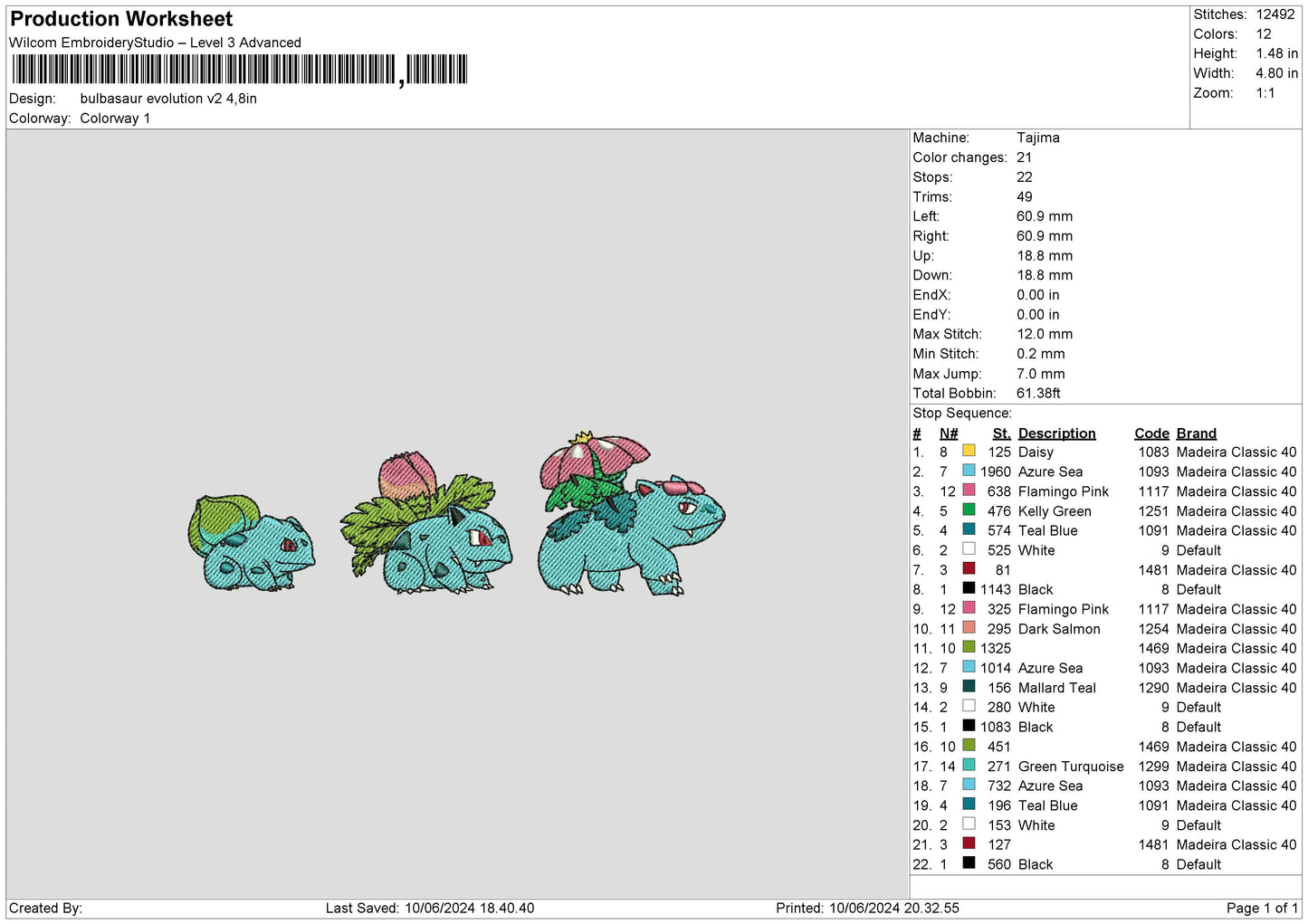Click the code 1299 in the Green Turquoise row
The height and width of the screenshot is (924, 1308).
coord(1154,767)
